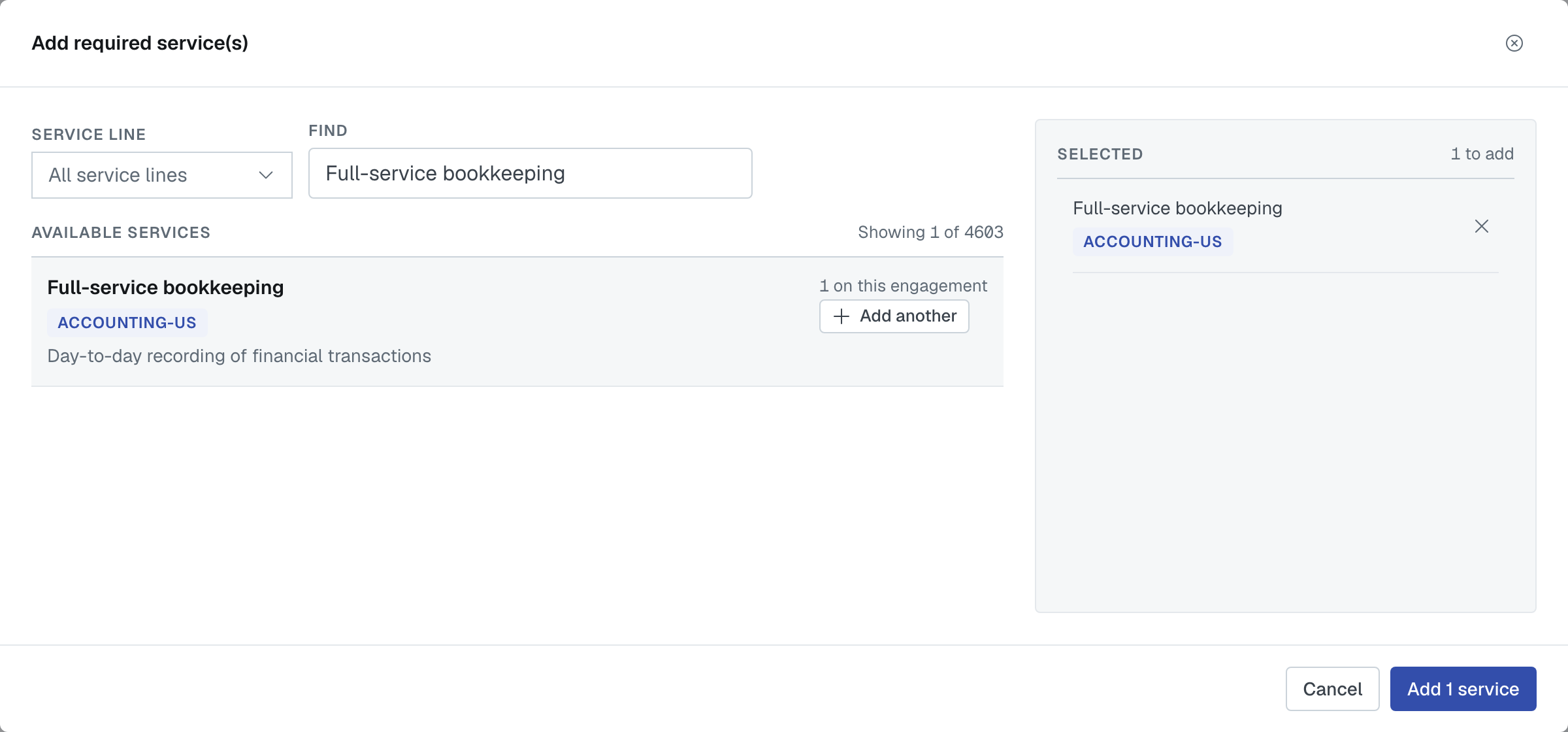Click Full-service bookkeeping name in Selected panel
Viewport: 1568px width, 732px height.
pos(1177,208)
